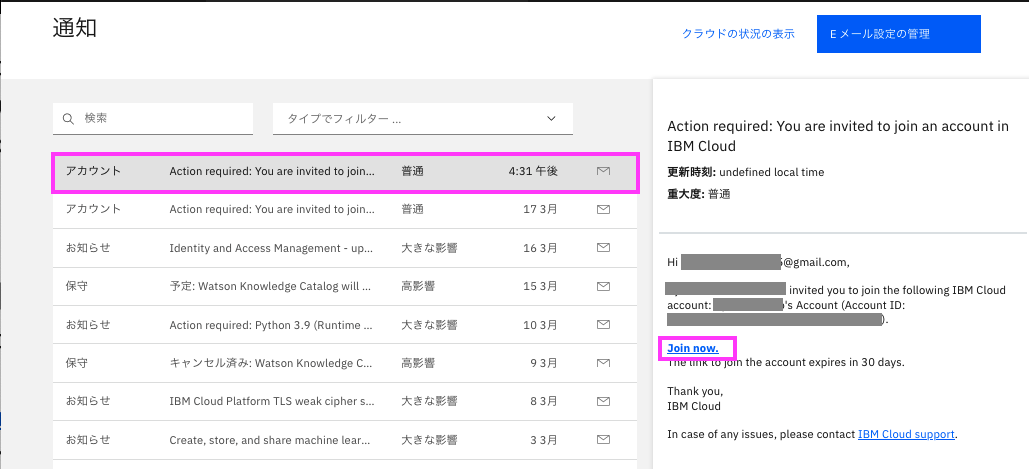Click the 通知 page heading
The image size is (1029, 469).
pos(75,28)
